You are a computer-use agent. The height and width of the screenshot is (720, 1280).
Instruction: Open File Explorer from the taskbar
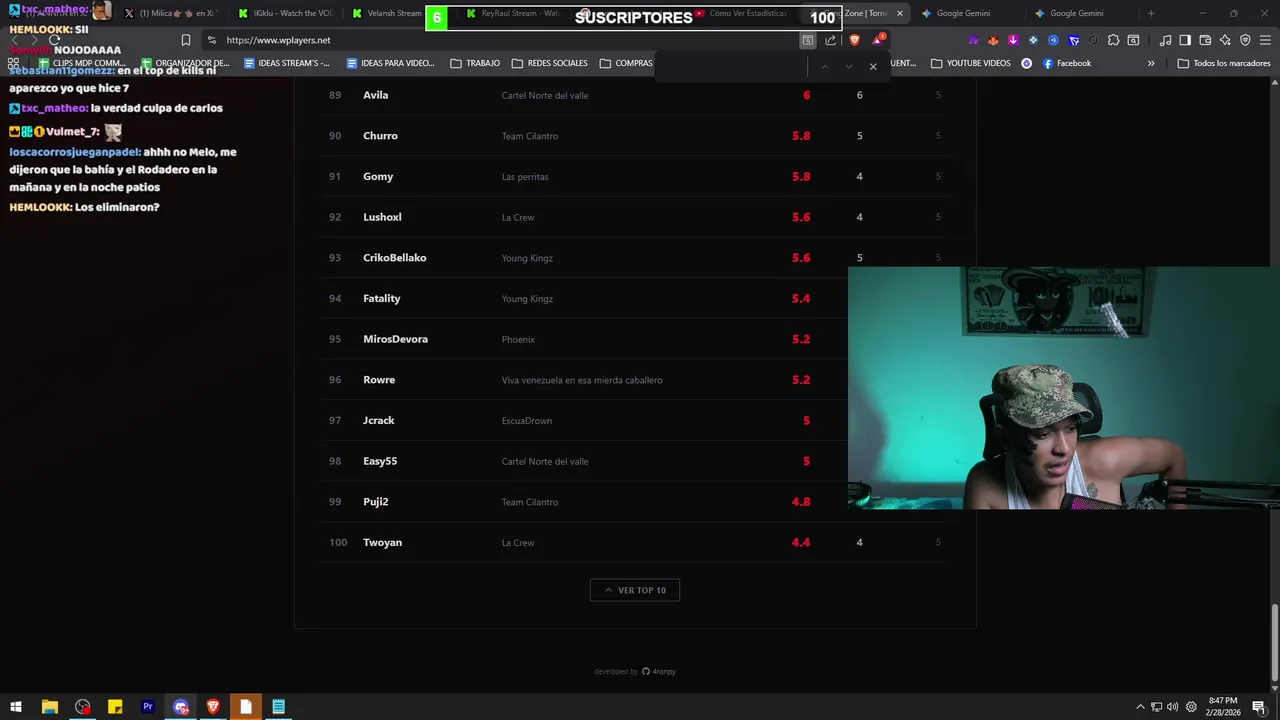(x=49, y=707)
